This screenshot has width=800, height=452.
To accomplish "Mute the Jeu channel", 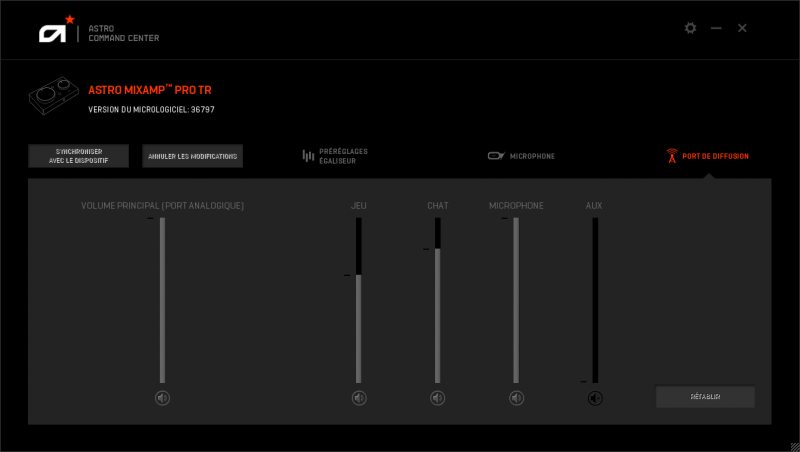I will [359, 398].
